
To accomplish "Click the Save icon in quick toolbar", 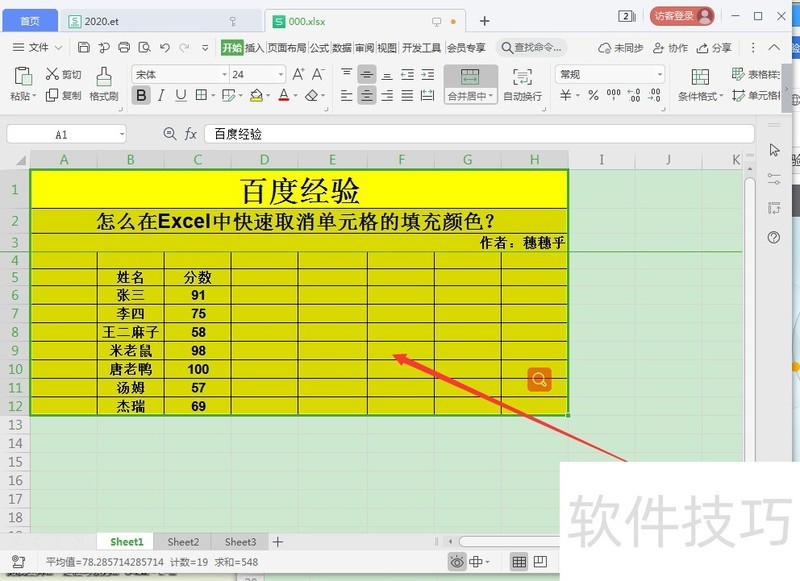I will click(x=84, y=47).
